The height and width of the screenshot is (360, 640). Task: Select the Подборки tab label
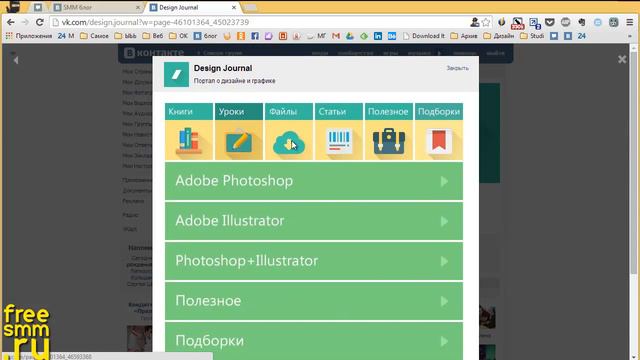click(x=439, y=111)
